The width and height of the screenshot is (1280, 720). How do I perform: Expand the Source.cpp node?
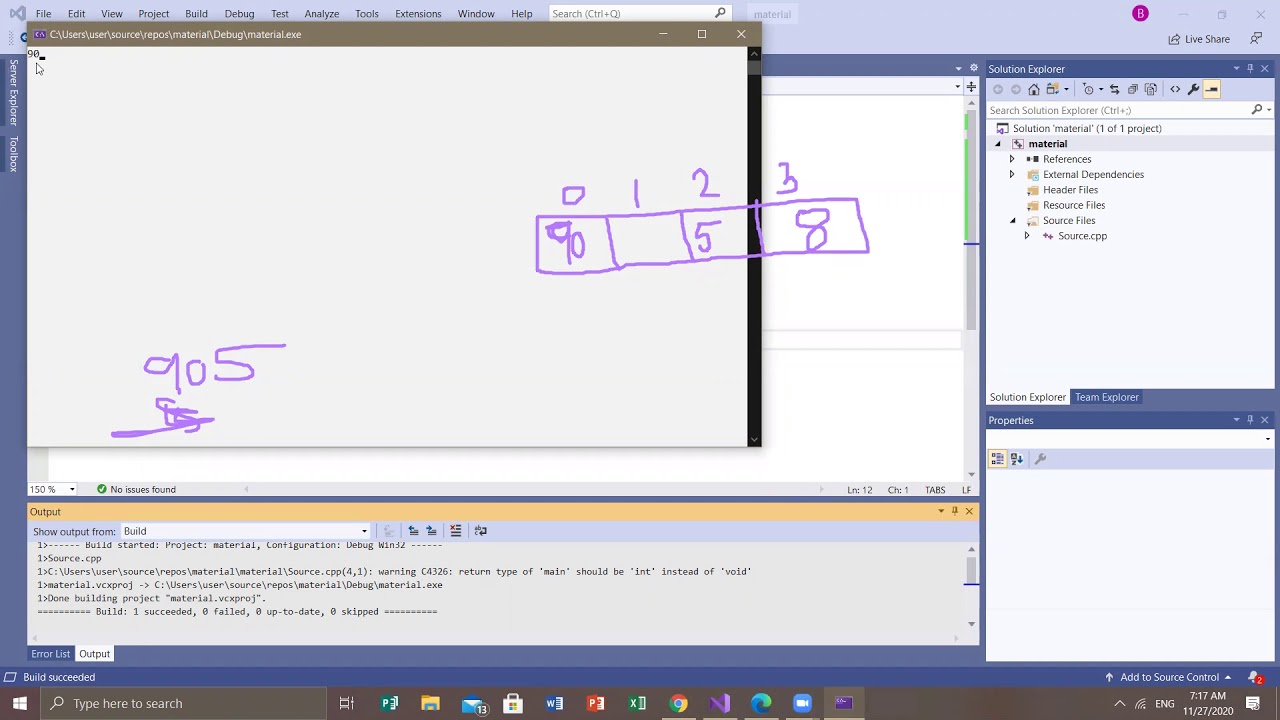[x=1026, y=236]
